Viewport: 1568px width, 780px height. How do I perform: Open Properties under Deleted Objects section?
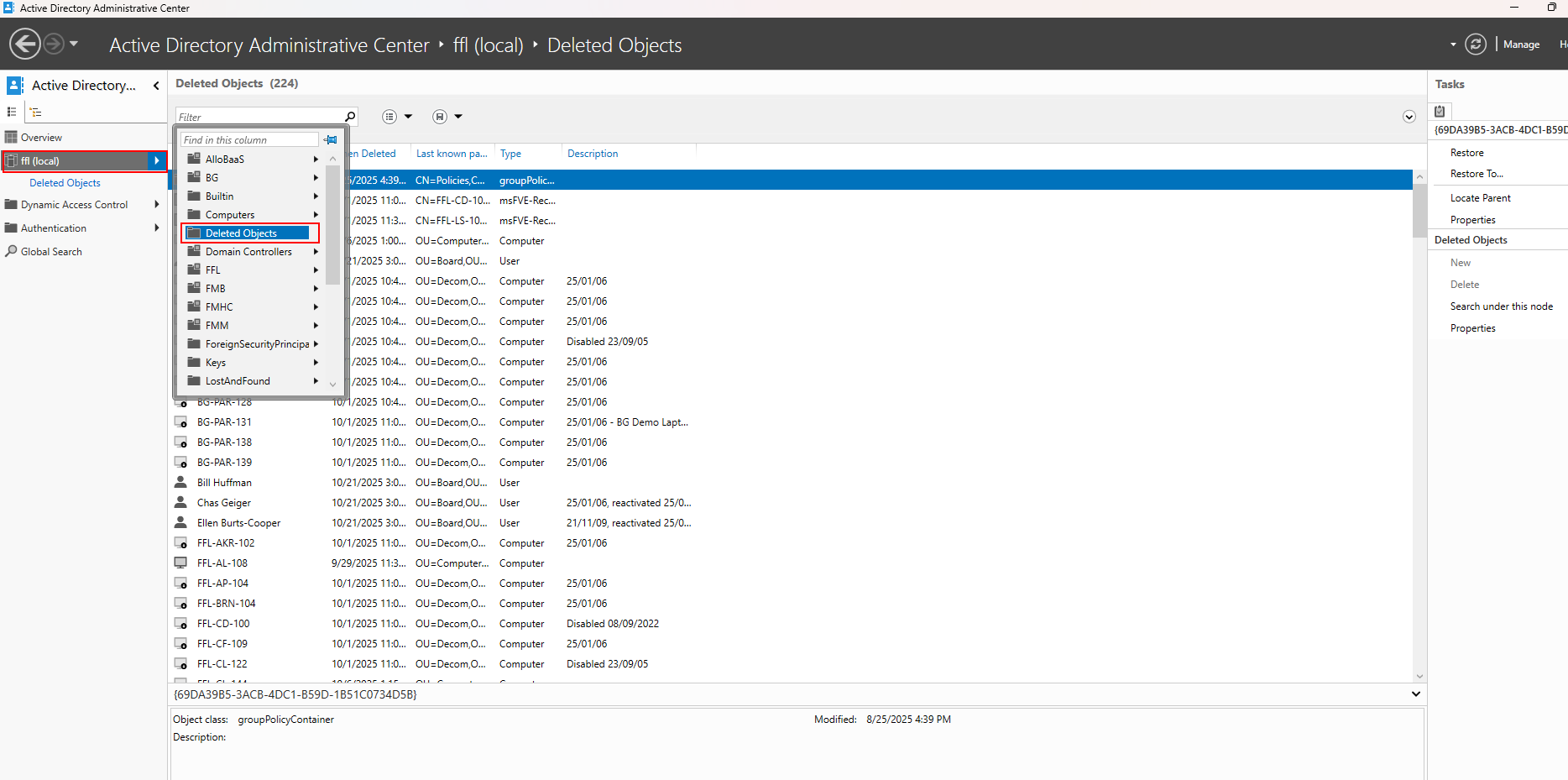point(1472,328)
